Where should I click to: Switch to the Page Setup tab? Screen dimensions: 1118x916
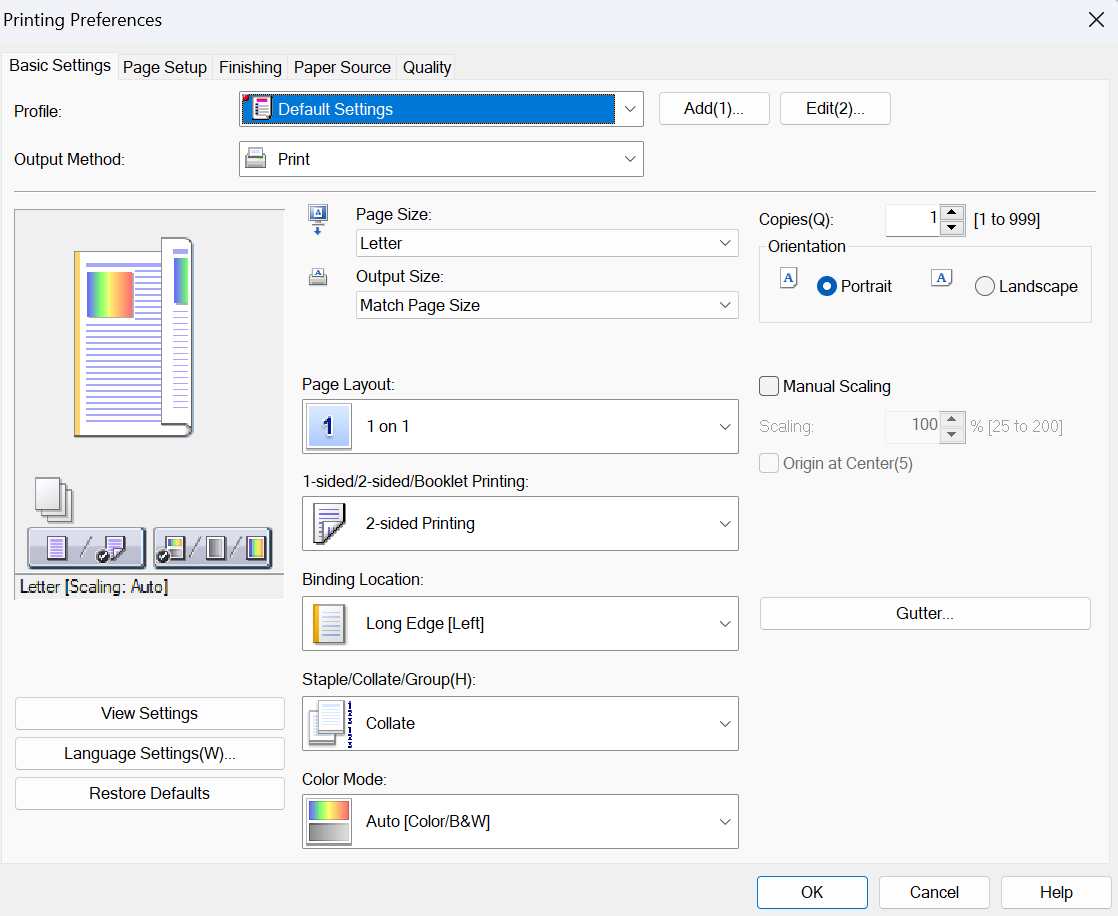point(164,67)
